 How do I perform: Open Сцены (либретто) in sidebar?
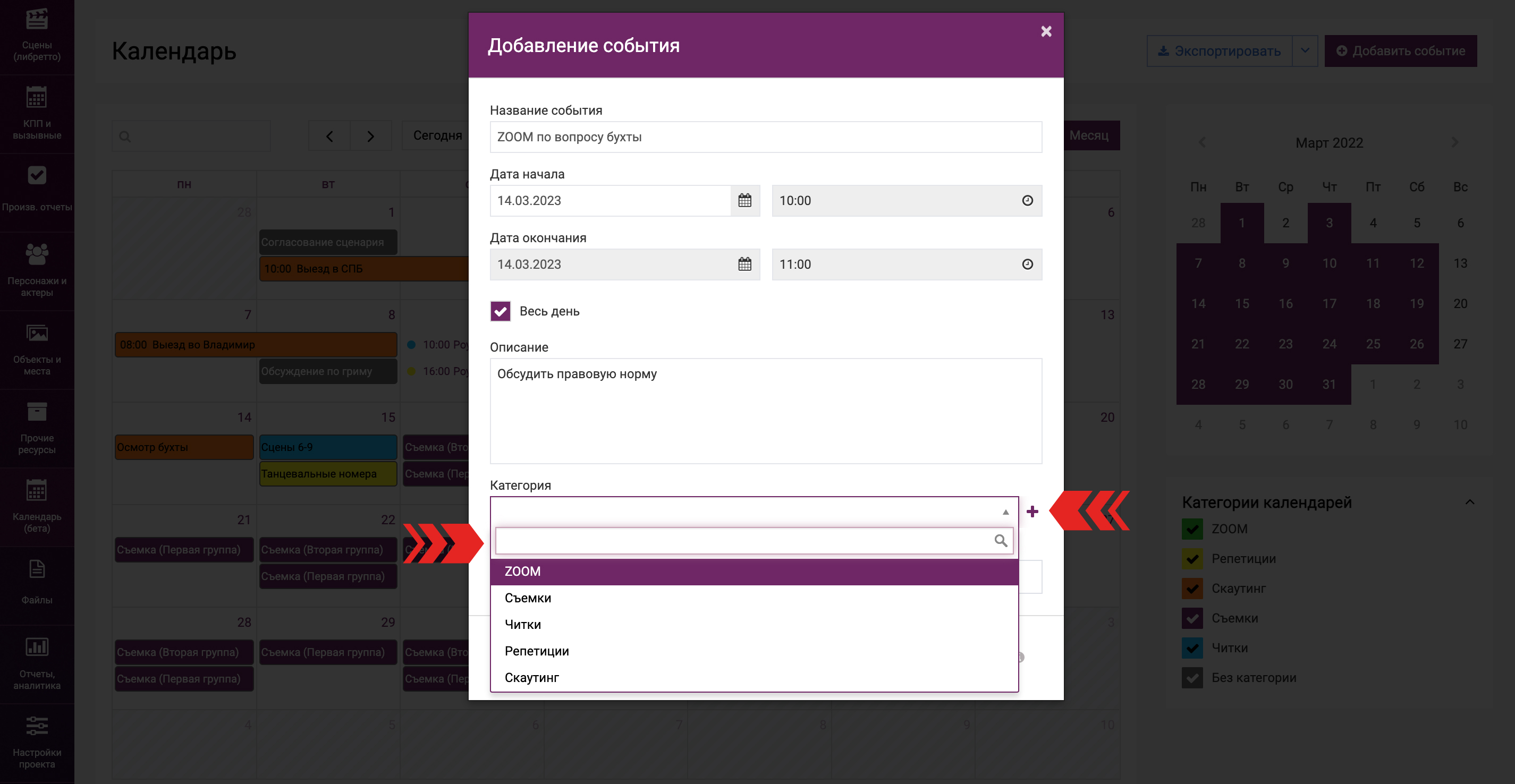tap(37, 35)
